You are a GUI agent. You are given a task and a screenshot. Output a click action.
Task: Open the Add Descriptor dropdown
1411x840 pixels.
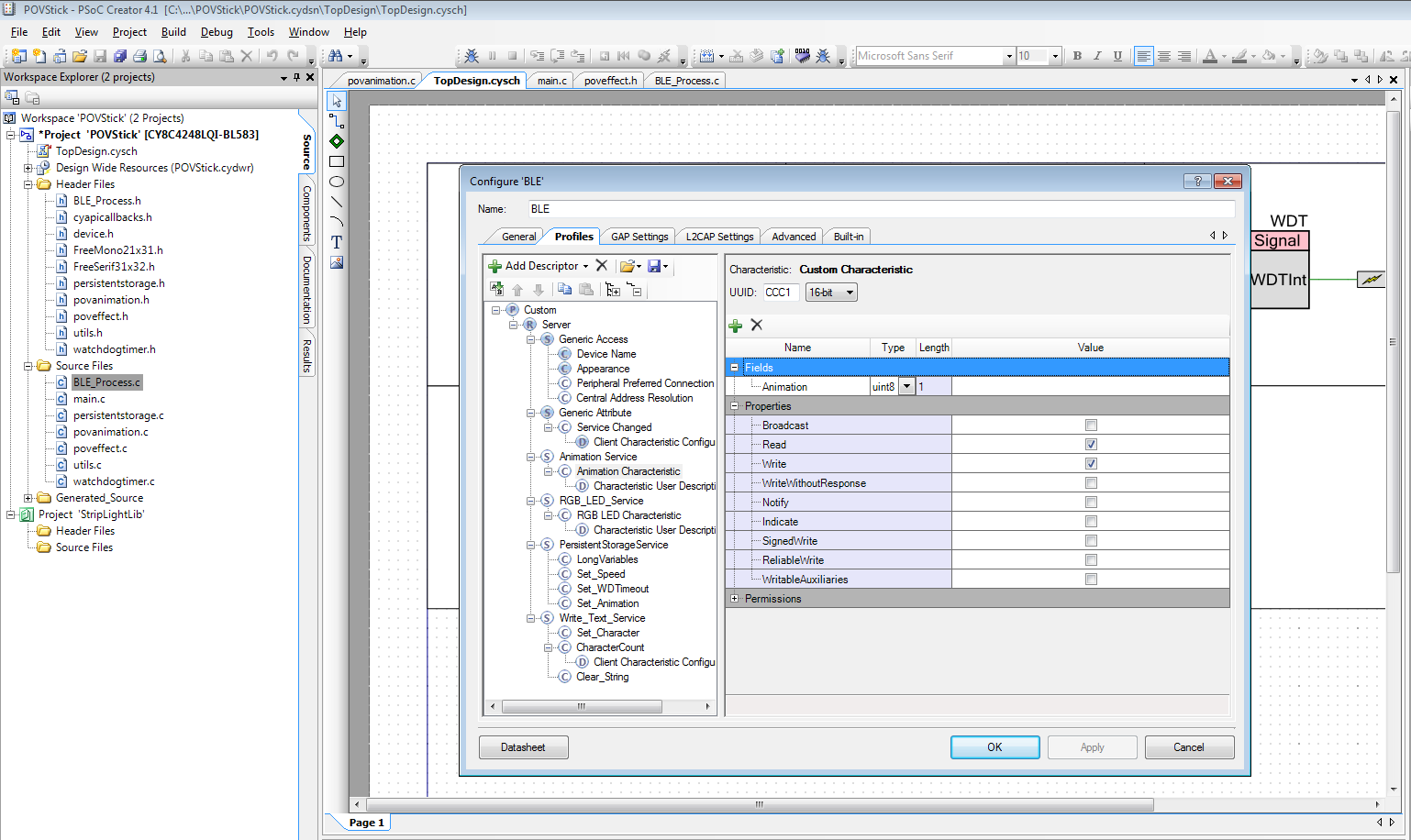click(586, 266)
